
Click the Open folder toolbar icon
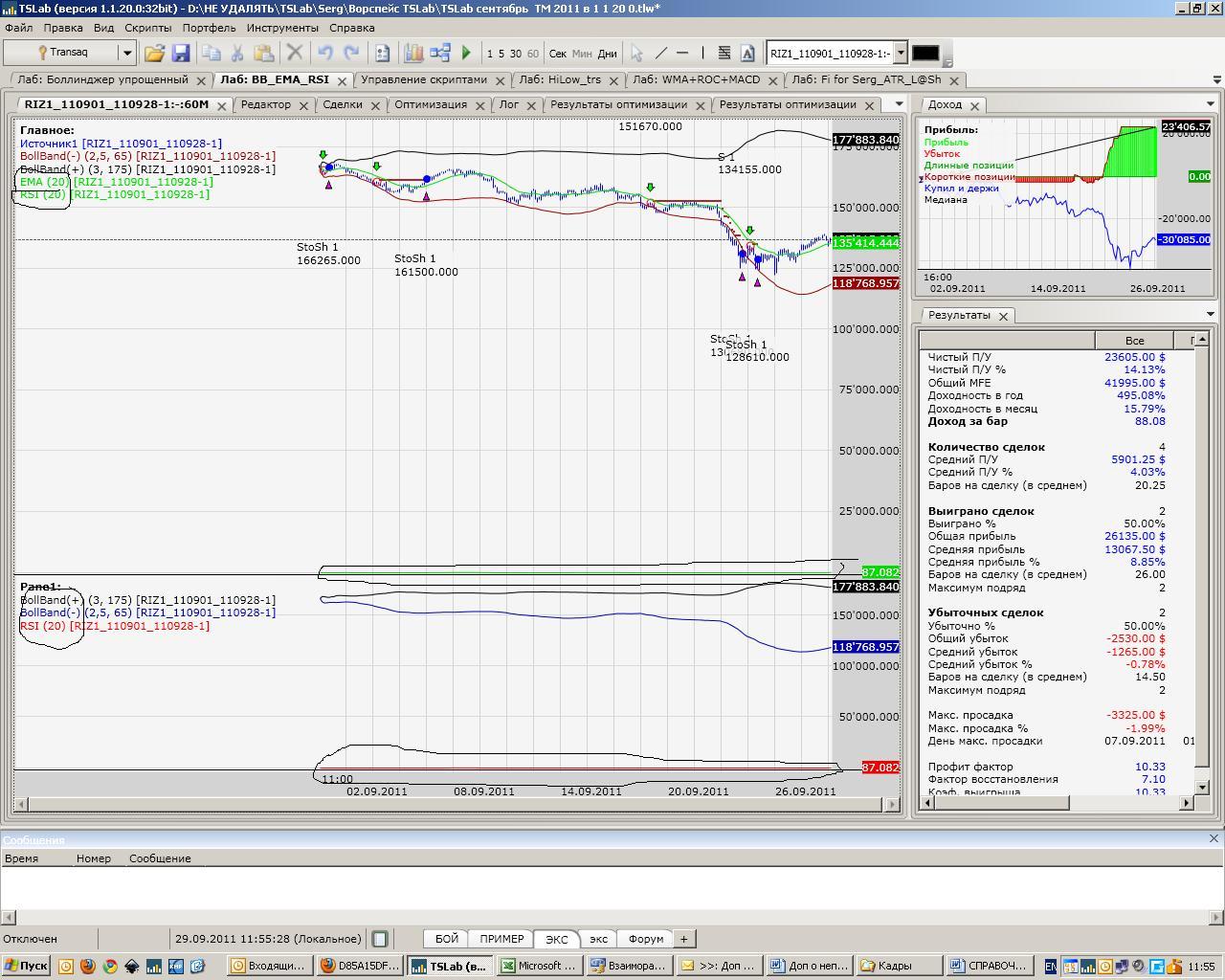click(x=154, y=54)
